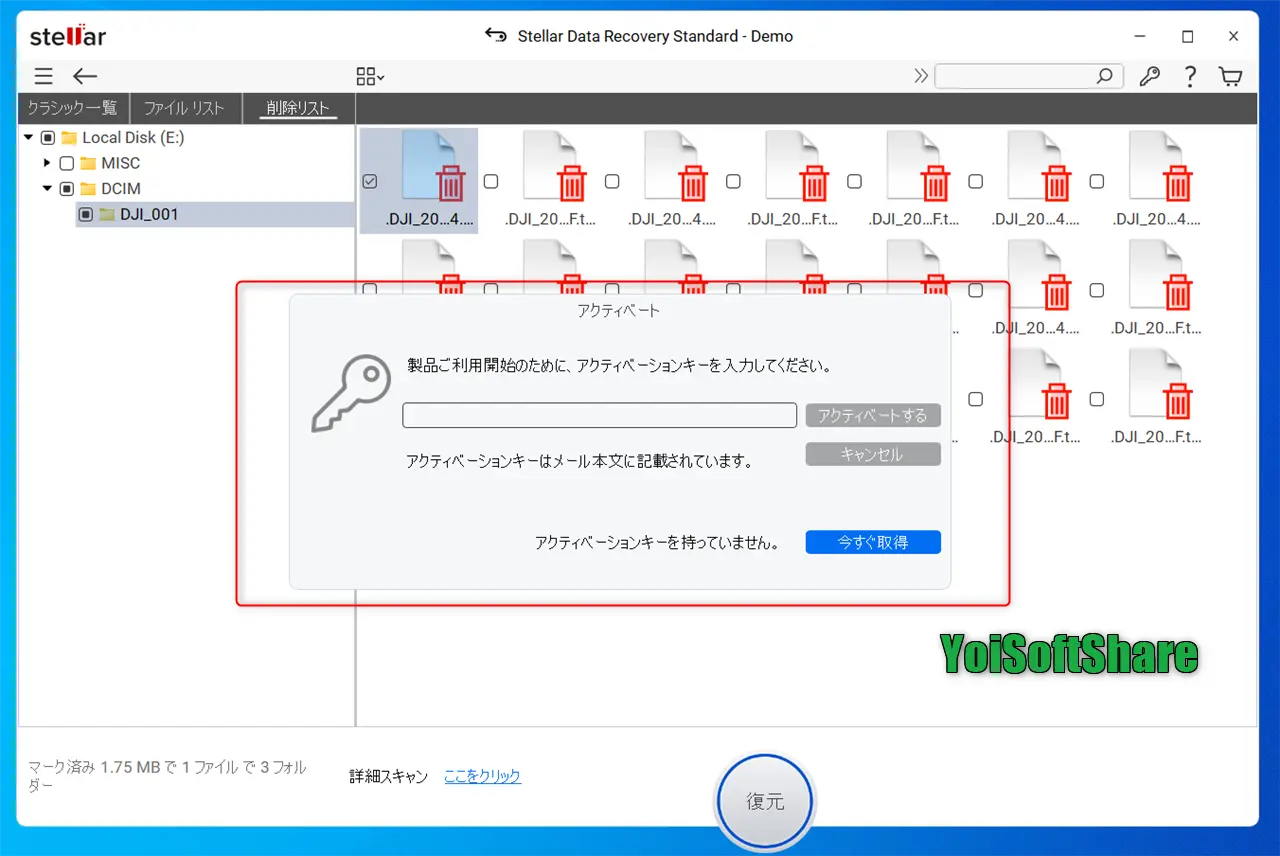Expand the MISC folder node
This screenshot has width=1280, height=856.
pyautogui.click(x=47, y=163)
